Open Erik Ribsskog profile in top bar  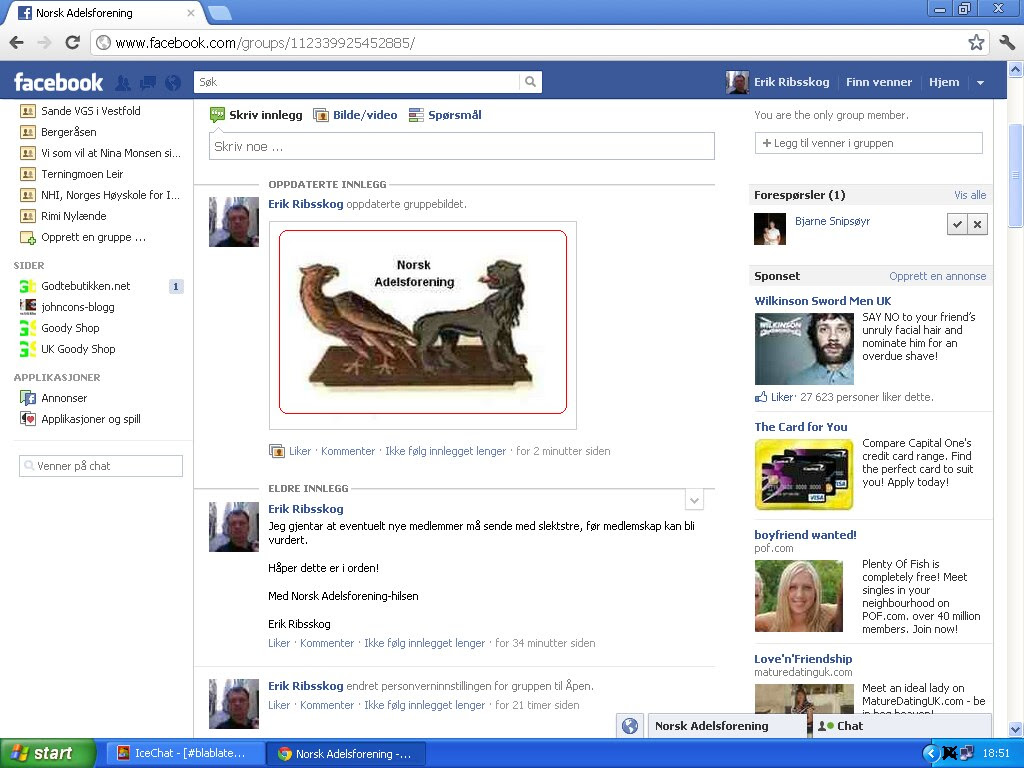[778, 82]
